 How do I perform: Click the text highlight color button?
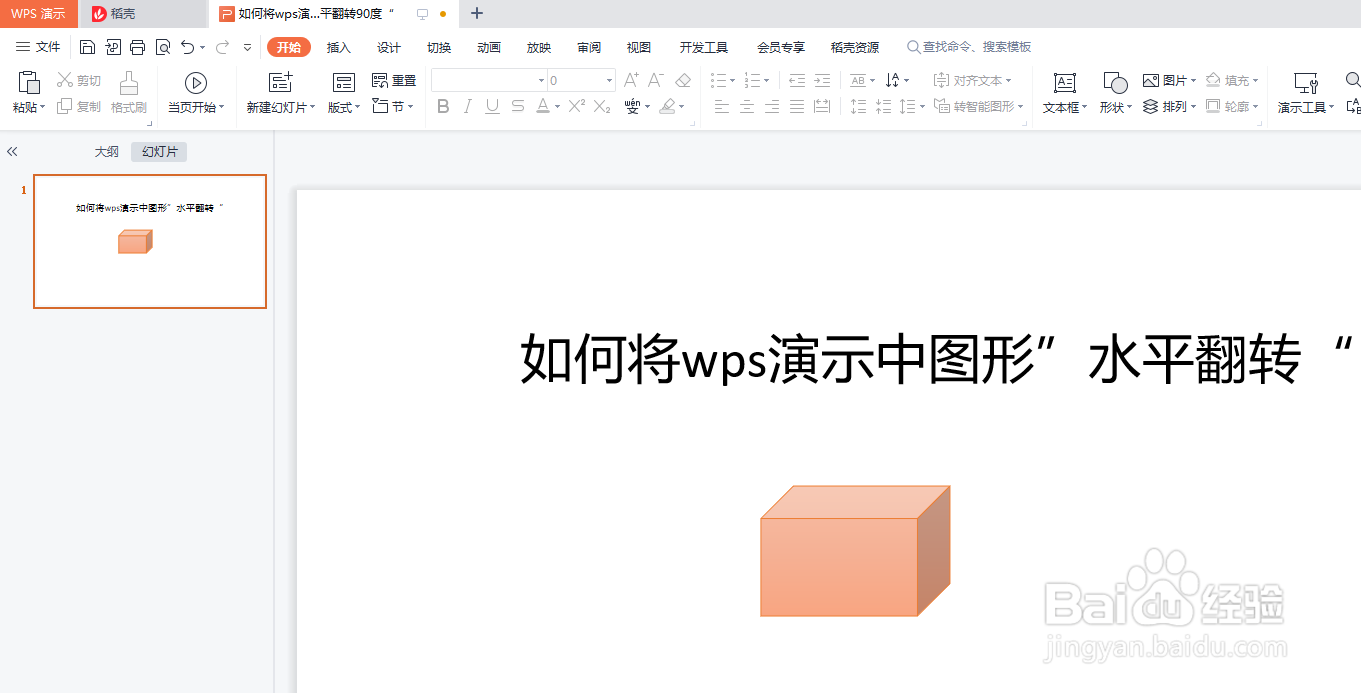tap(668, 106)
